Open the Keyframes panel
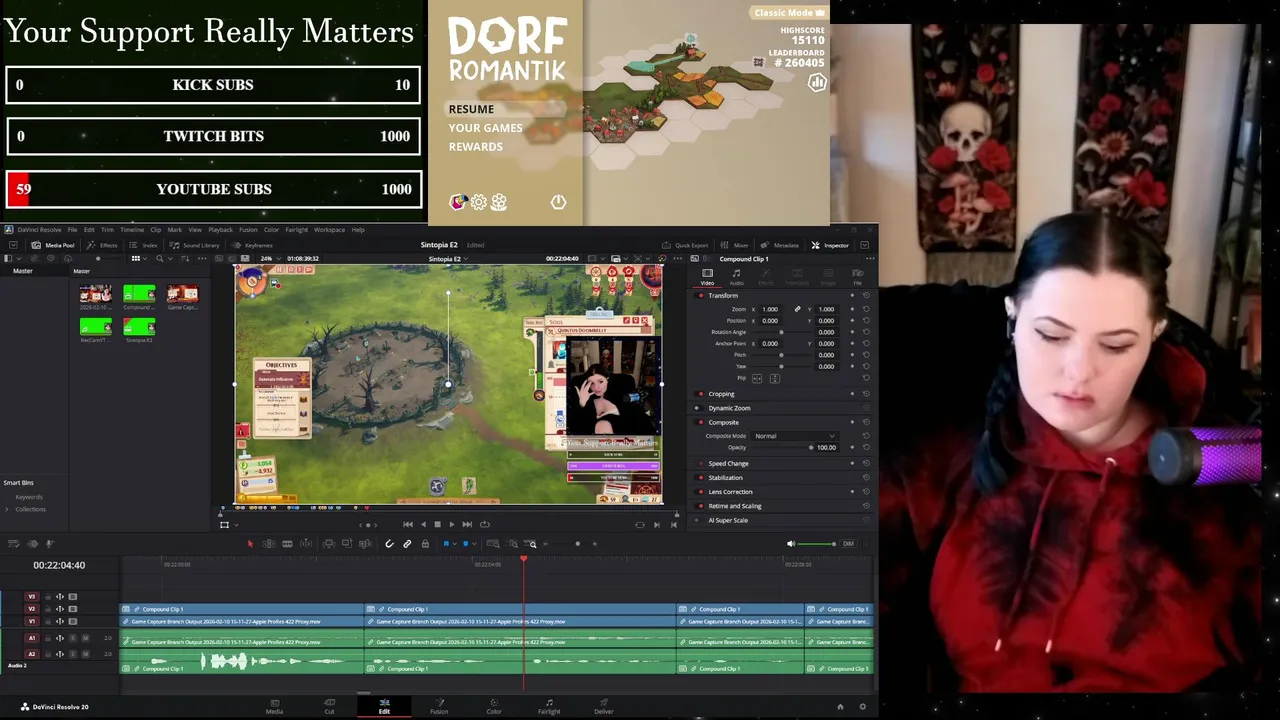Screen dimensions: 1280x720 (252, 245)
